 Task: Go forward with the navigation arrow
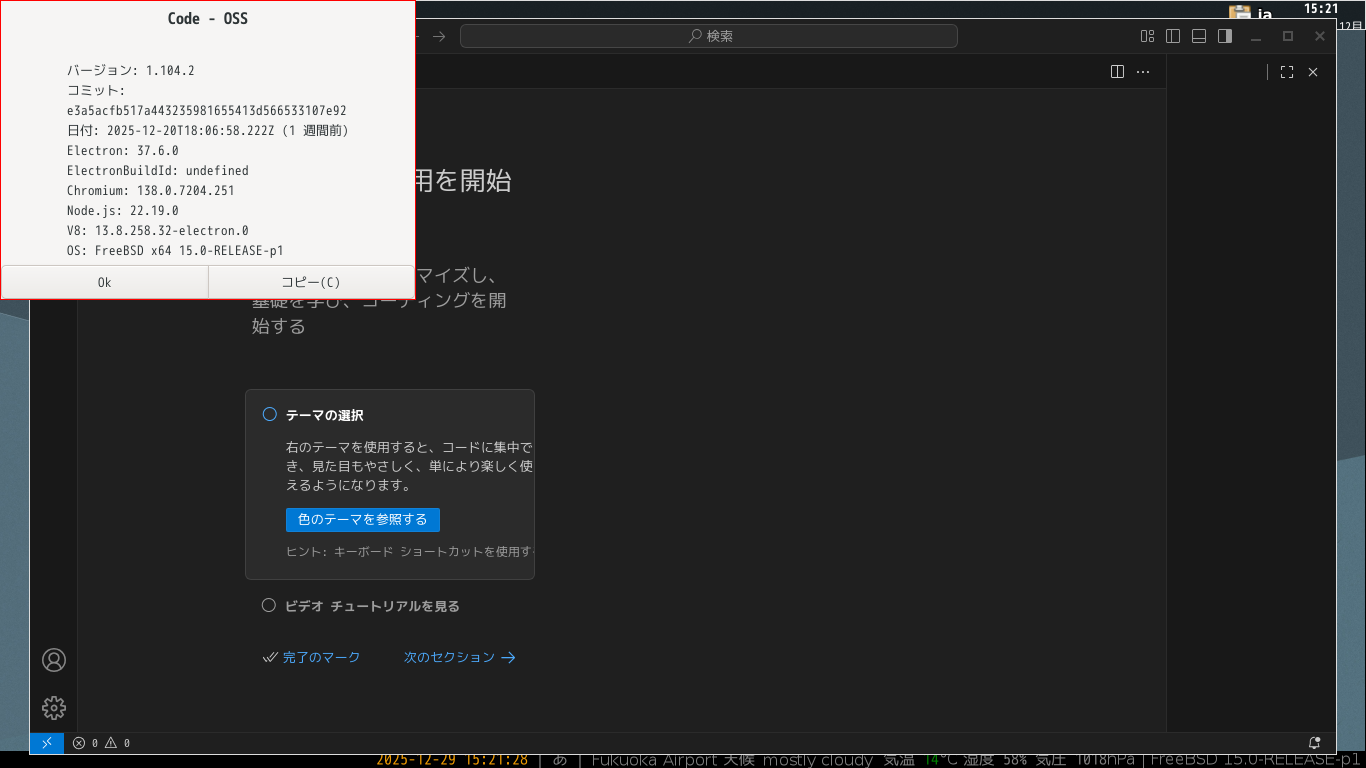tap(439, 36)
